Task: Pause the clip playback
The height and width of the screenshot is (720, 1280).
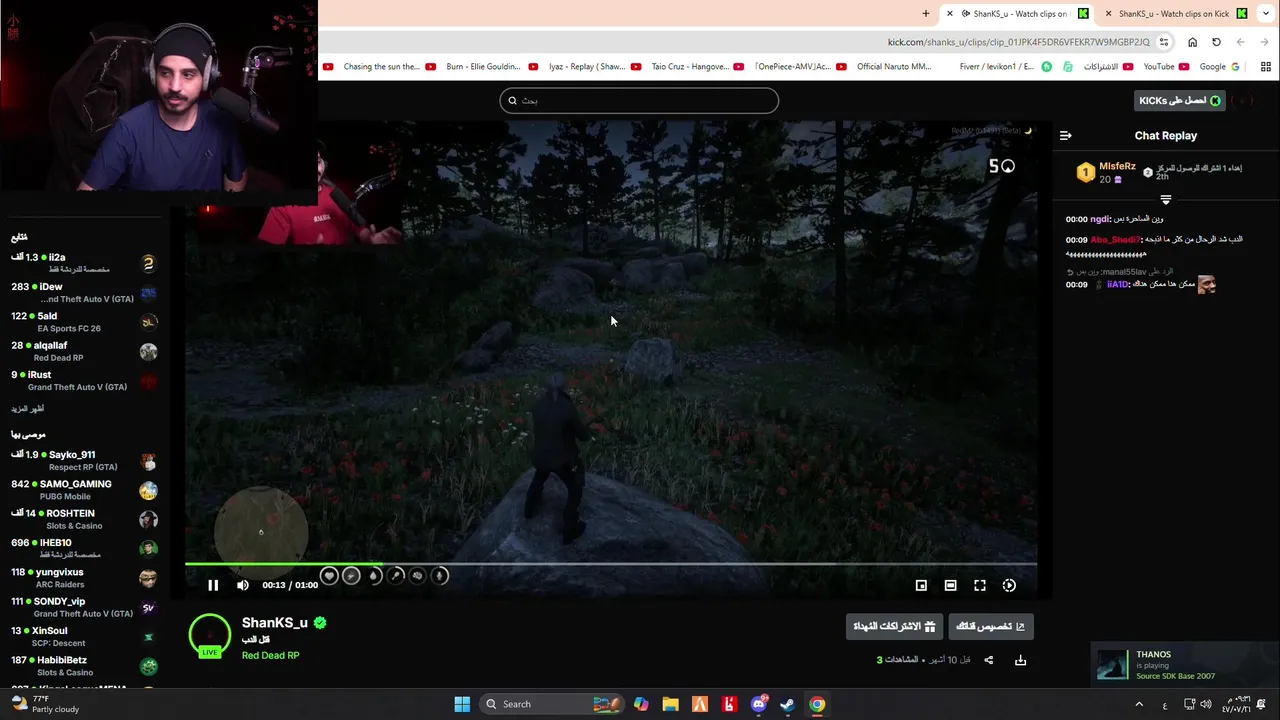Action: (213, 586)
